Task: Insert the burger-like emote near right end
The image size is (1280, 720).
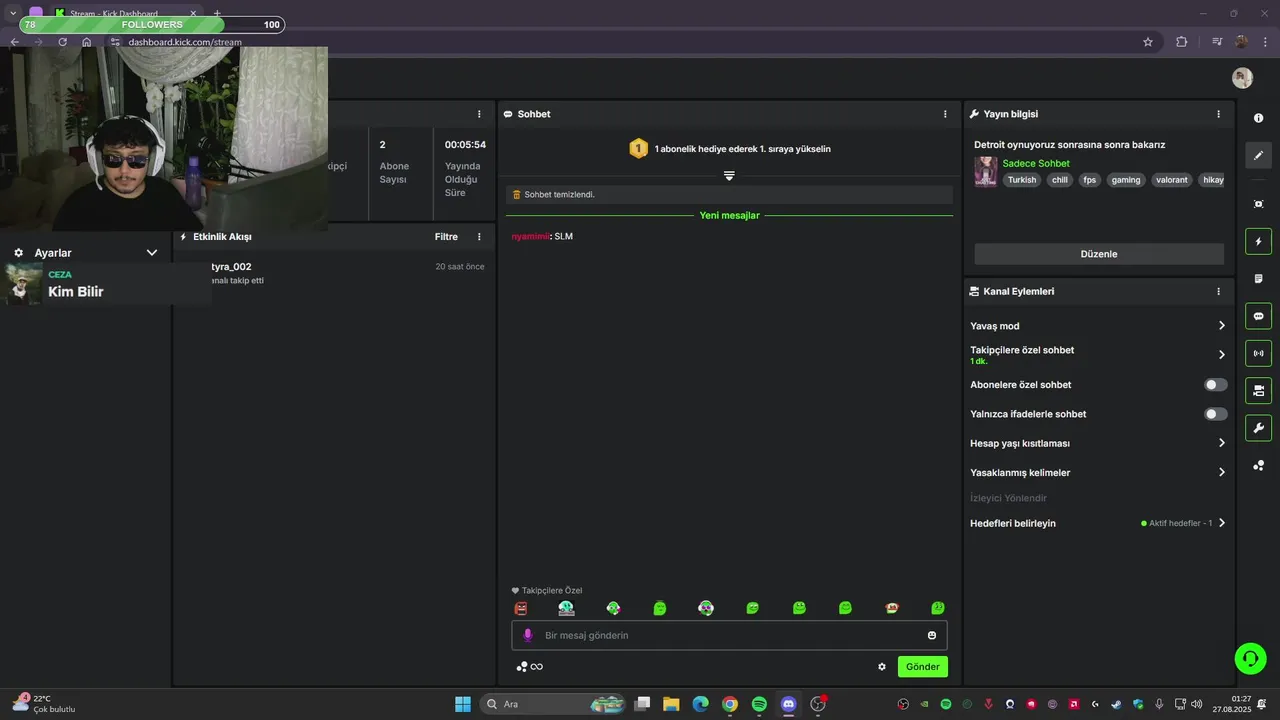Action: click(892, 608)
